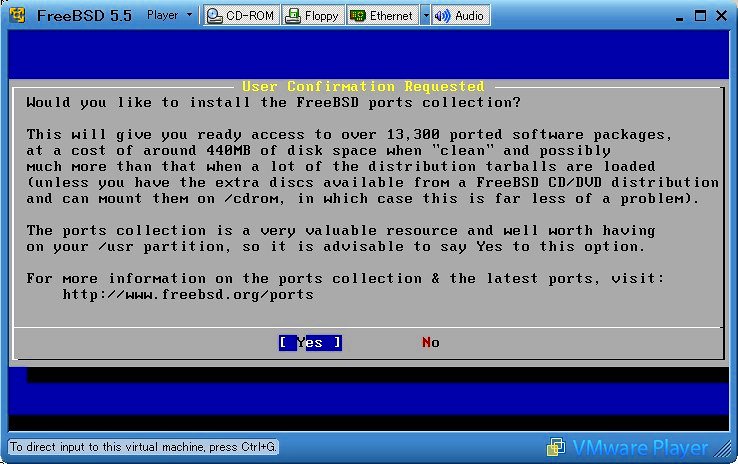
Task: Maximize the VMware Player window
Action: (696, 16)
